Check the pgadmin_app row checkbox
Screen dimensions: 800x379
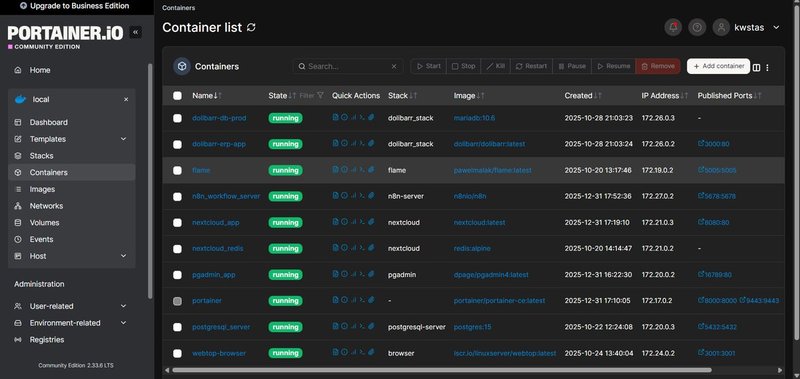tap(177, 275)
